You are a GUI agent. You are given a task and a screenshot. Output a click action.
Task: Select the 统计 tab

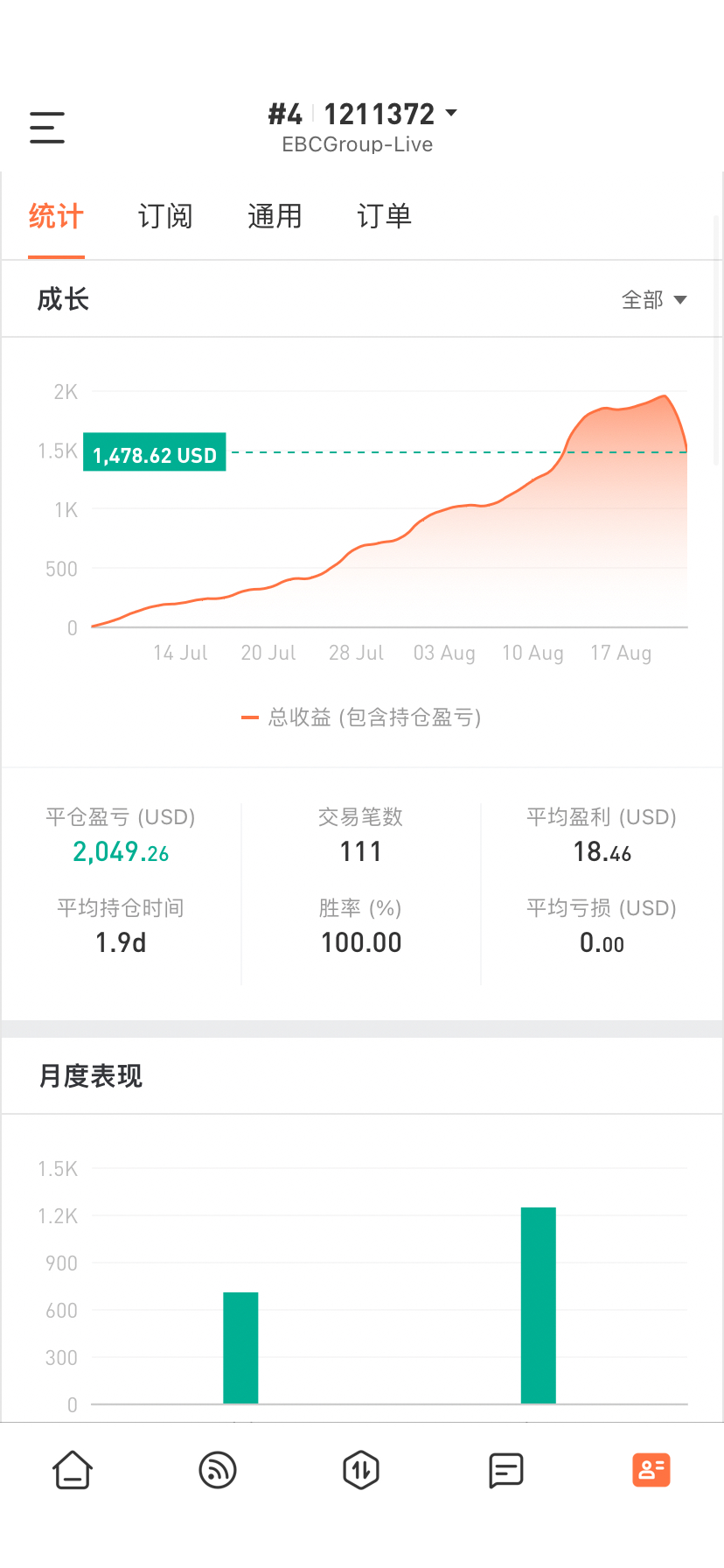point(56,216)
